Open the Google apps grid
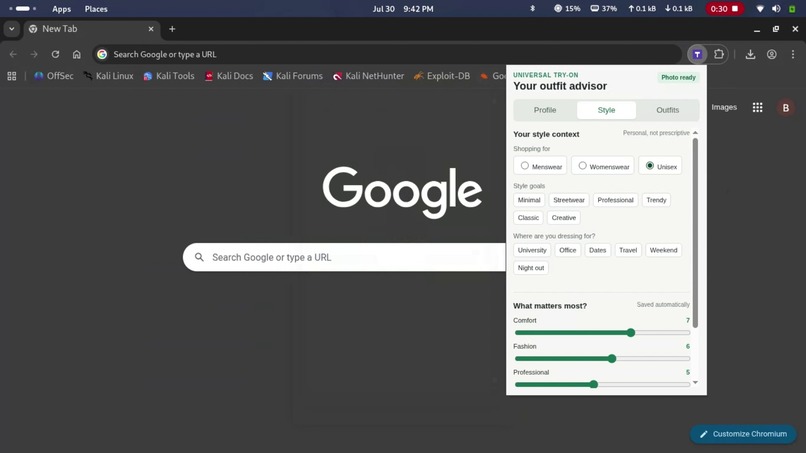The image size is (806, 453). 757,107
